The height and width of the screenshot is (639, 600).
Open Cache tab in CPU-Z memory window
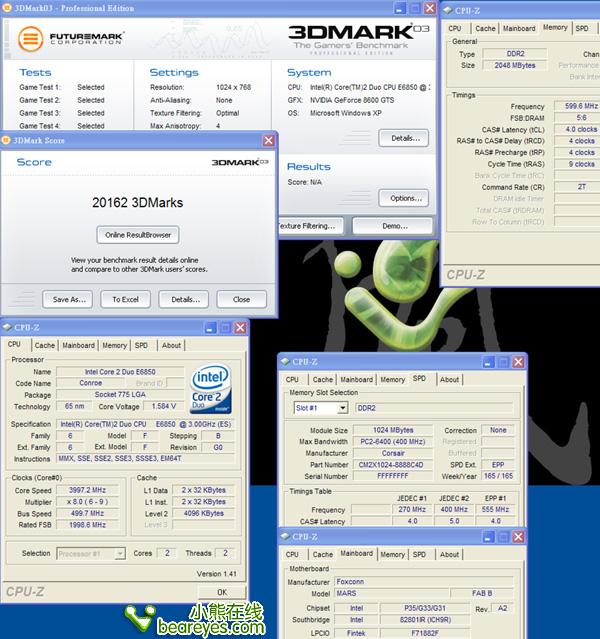point(485,29)
